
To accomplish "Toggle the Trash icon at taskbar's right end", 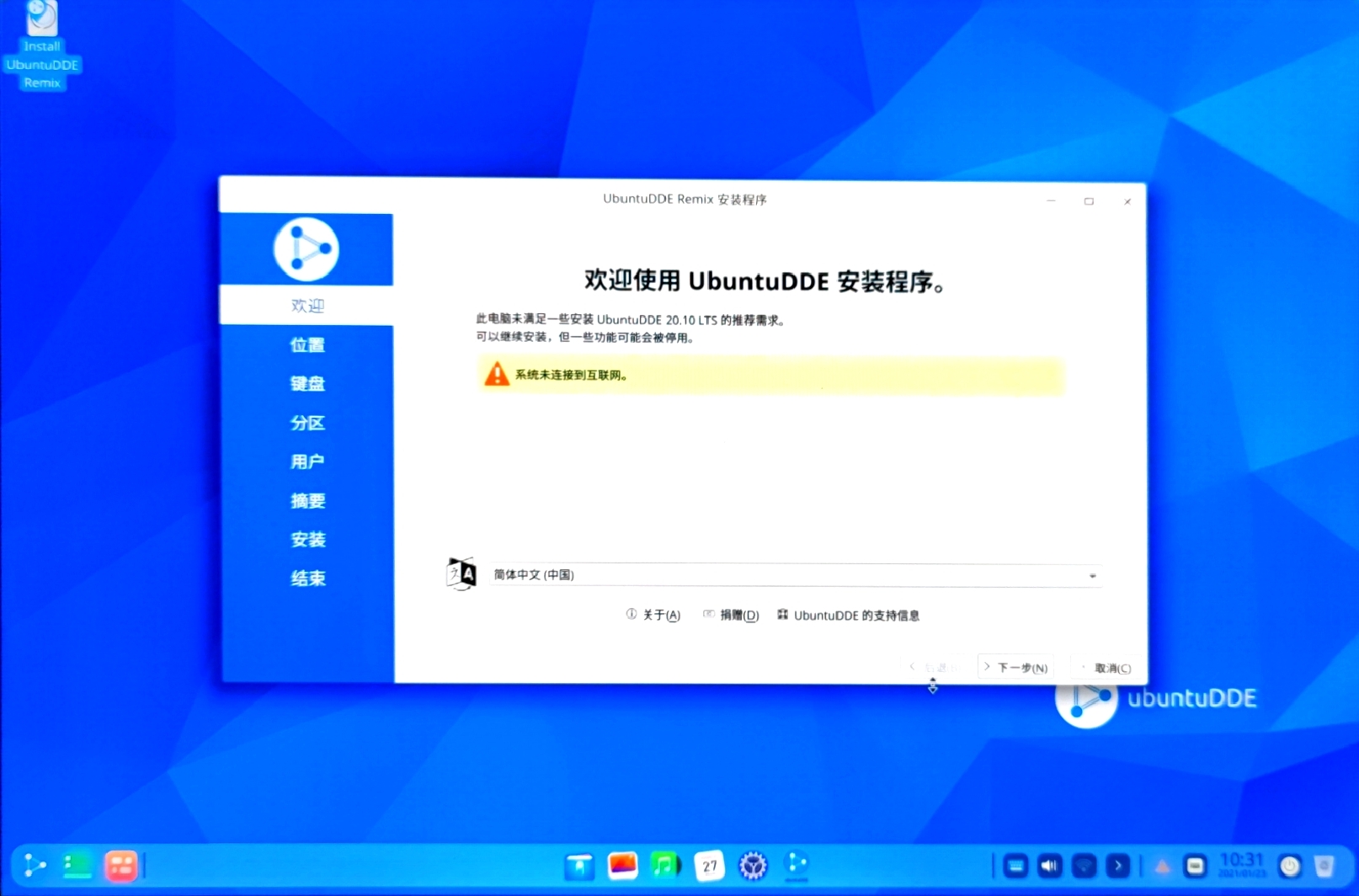I will click(x=1324, y=866).
